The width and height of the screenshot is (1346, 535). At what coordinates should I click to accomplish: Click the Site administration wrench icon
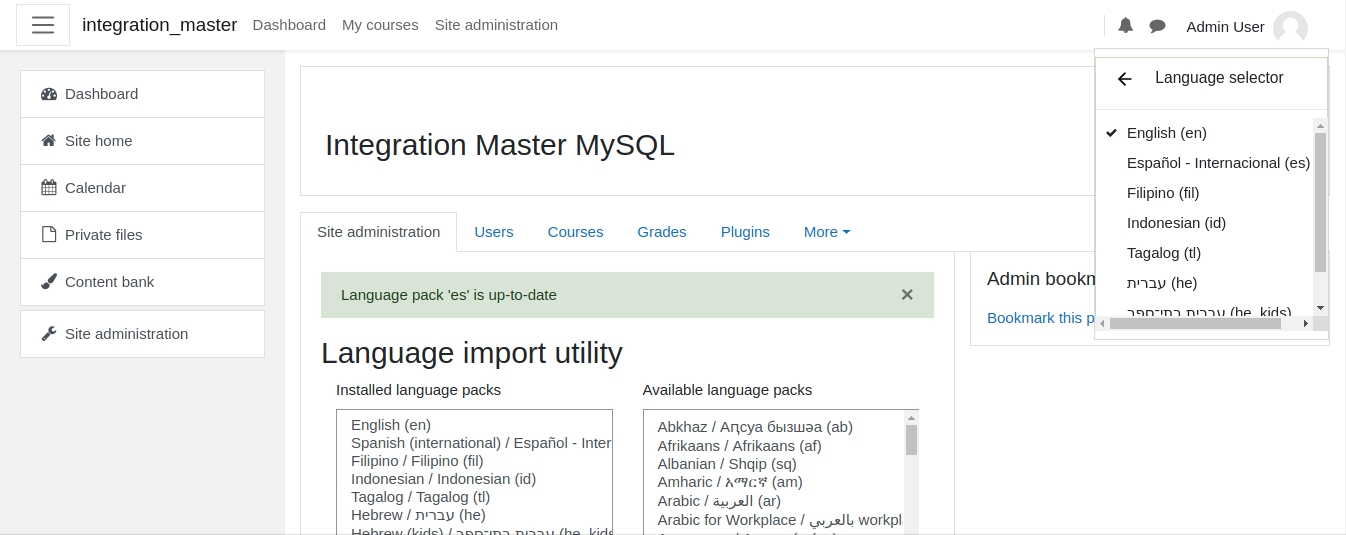click(x=49, y=334)
